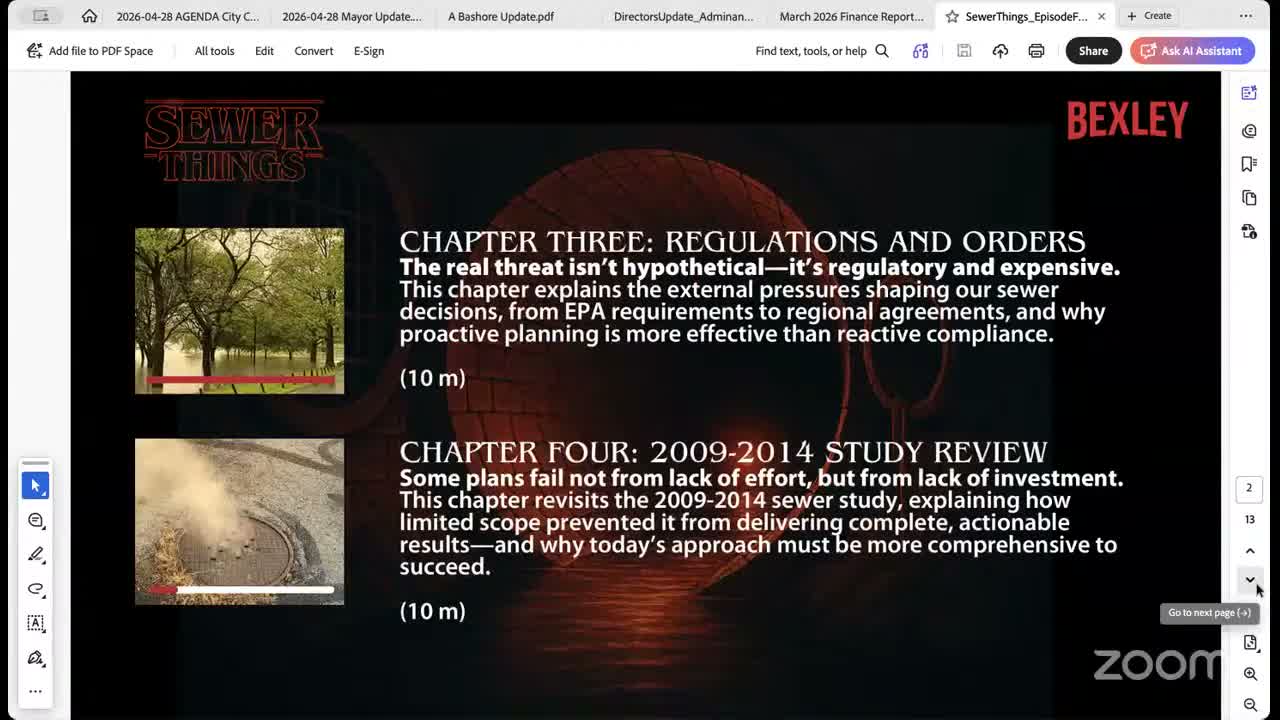This screenshot has height=720, width=1280.
Task: Click the Chapter Three thumbnail progress bar
Action: tap(240, 380)
